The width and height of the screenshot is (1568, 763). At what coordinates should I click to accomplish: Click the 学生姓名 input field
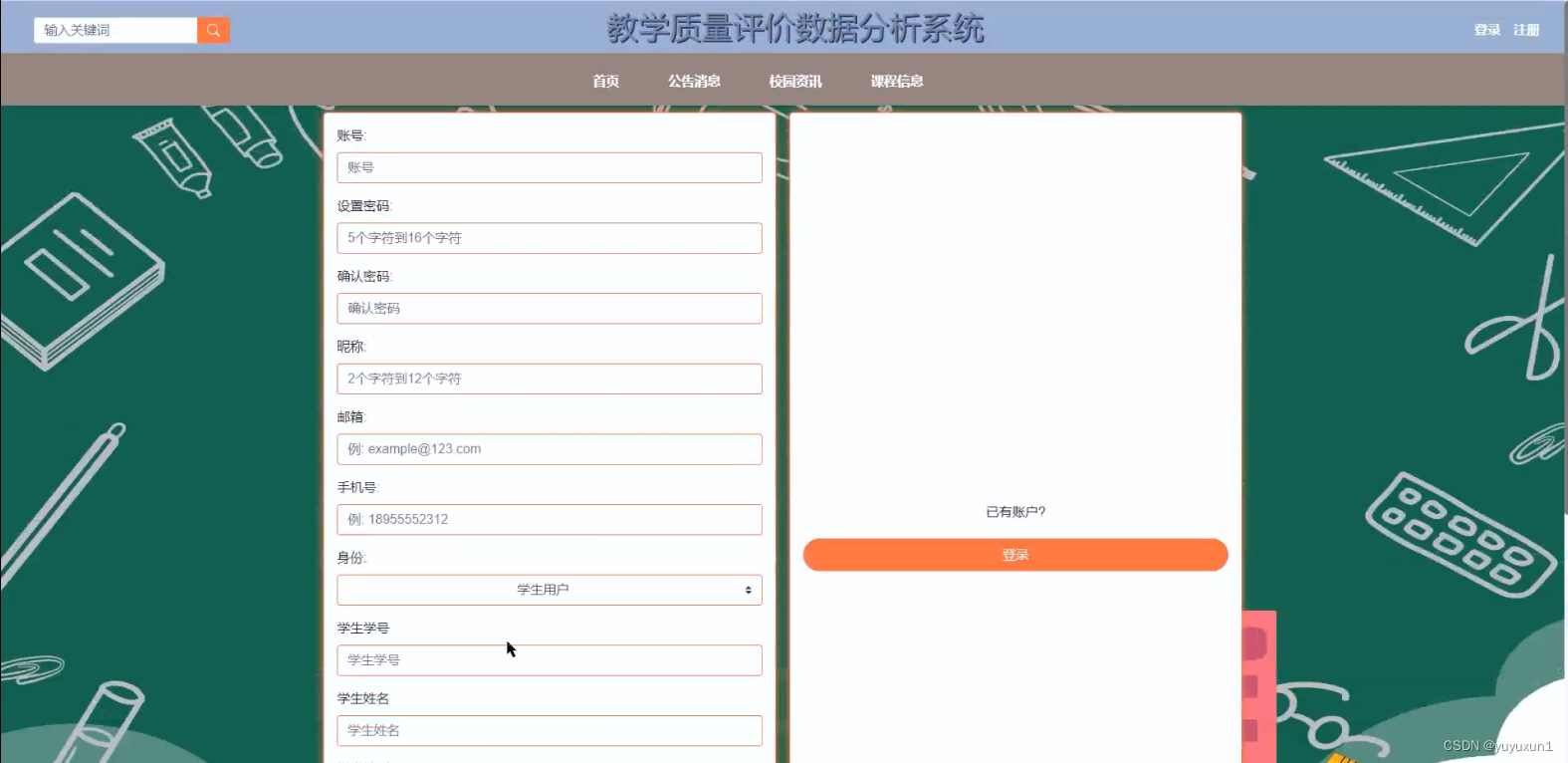550,731
